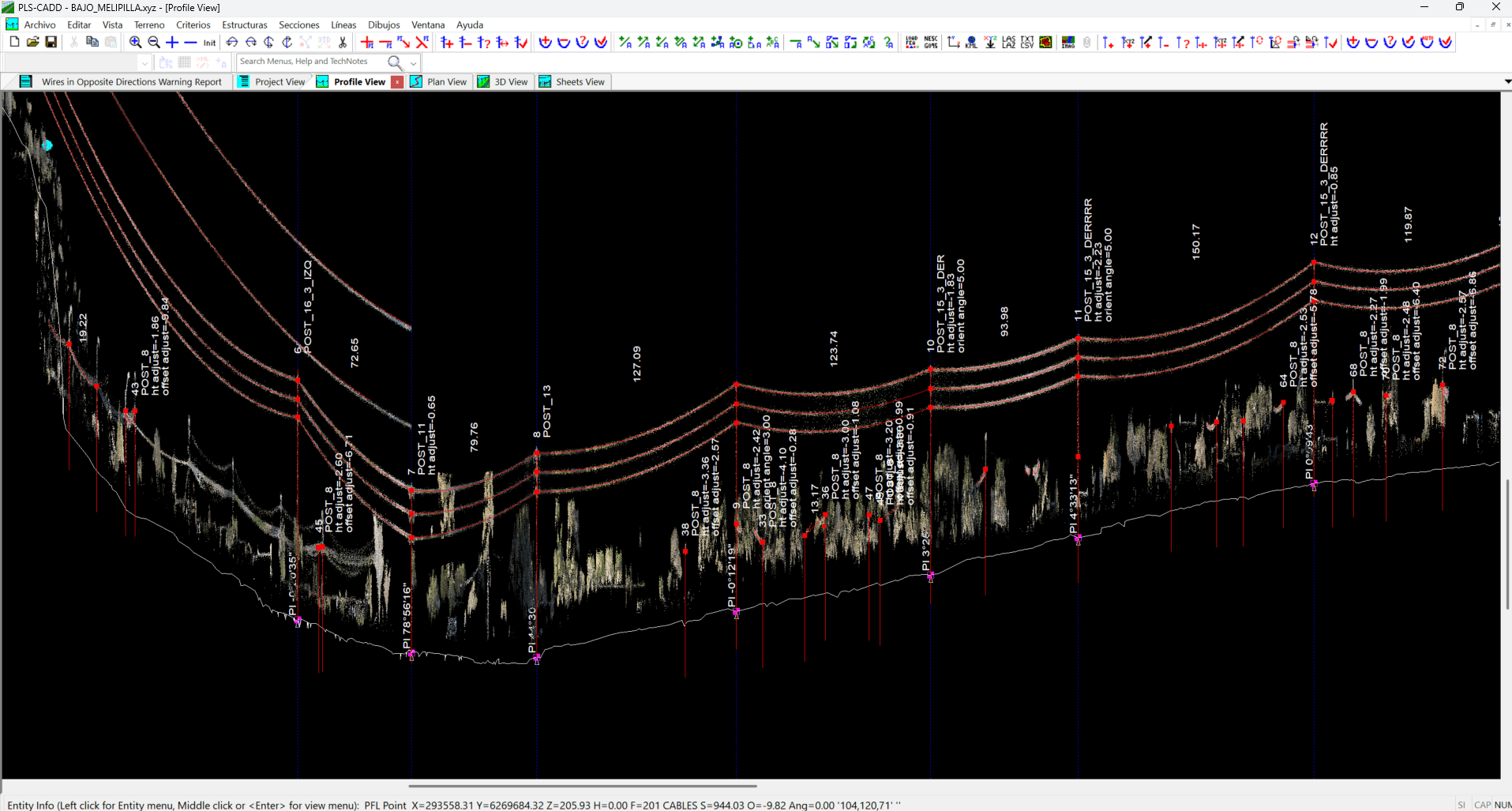Viewport: 1512px width, 811px height.
Task: Expand the search box dropdown arrow
Action: [413, 62]
